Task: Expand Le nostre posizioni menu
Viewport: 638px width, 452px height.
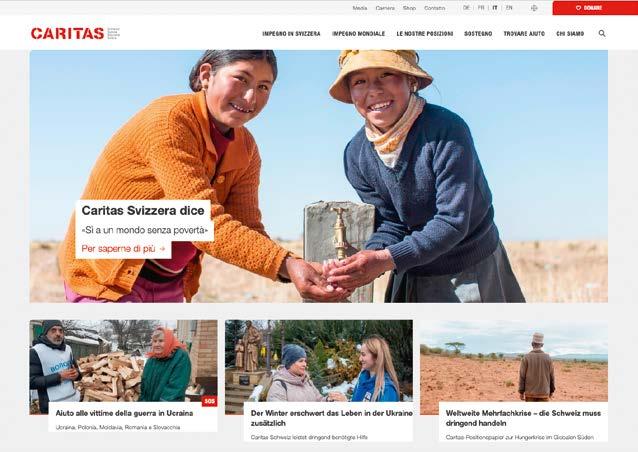Action: (425, 34)
